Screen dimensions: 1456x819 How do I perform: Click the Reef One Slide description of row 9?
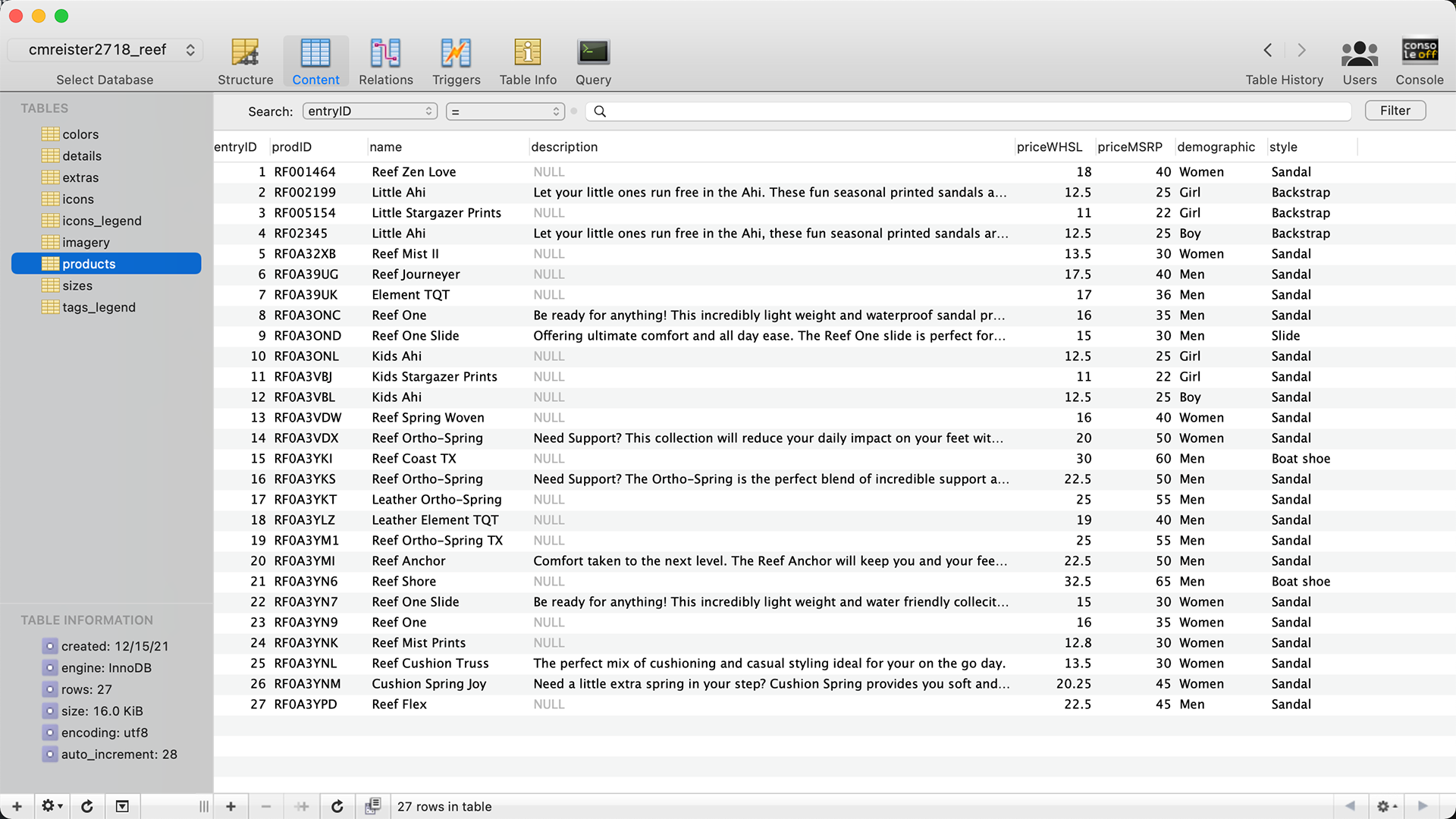(x=769, y=336)
